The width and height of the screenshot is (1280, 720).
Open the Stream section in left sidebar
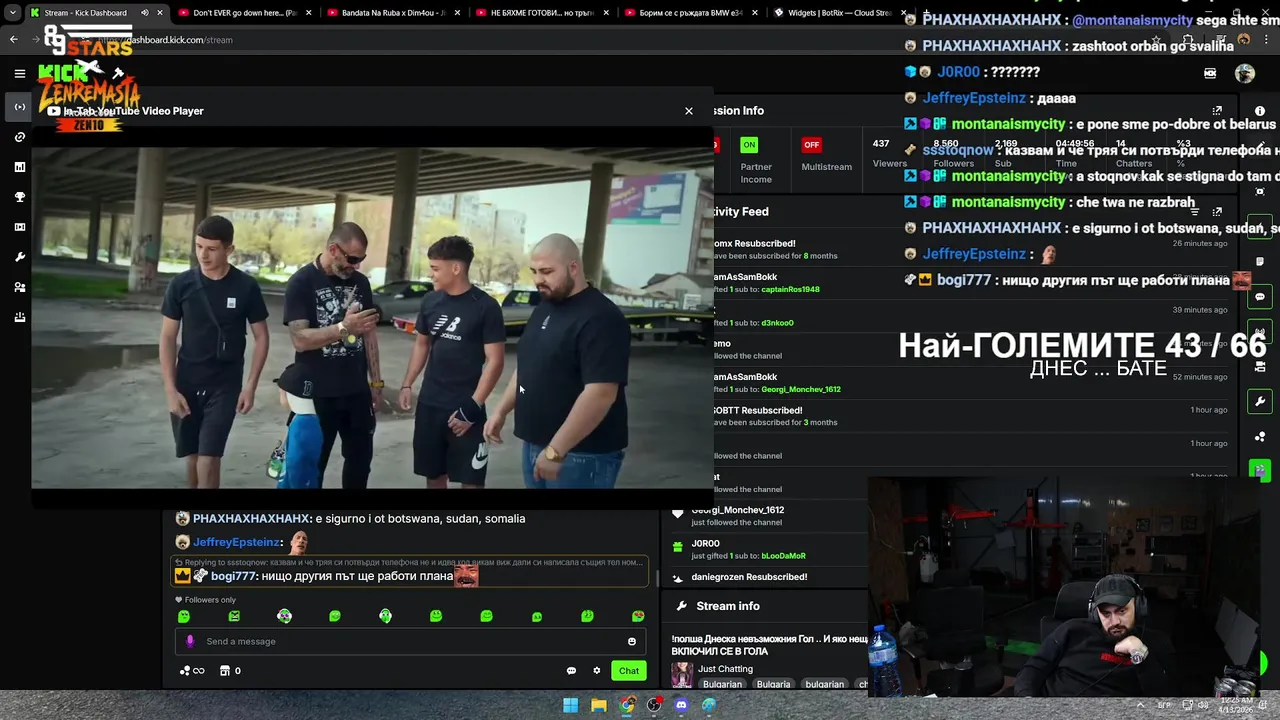click(x=19, y=107)
